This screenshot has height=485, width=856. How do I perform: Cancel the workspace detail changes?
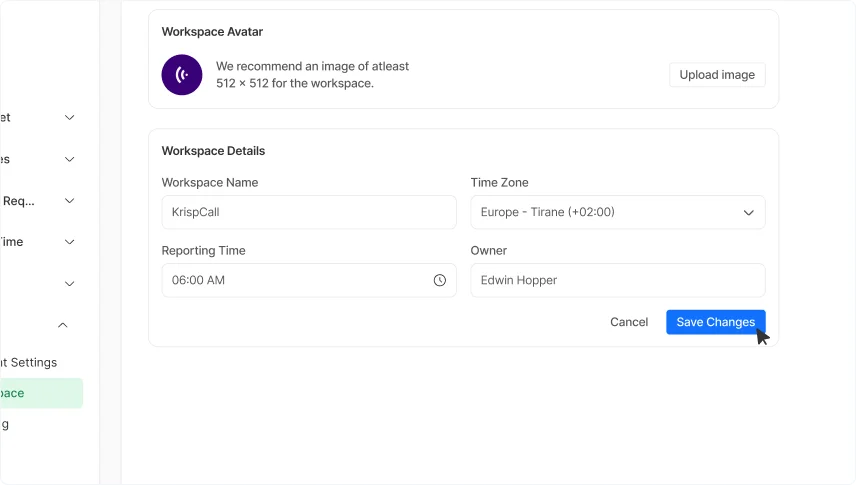(x=629, y=322)
